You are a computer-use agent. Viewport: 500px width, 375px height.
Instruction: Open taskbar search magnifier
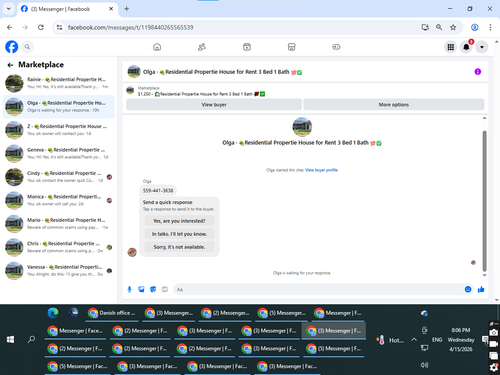(x=32, y=339)
